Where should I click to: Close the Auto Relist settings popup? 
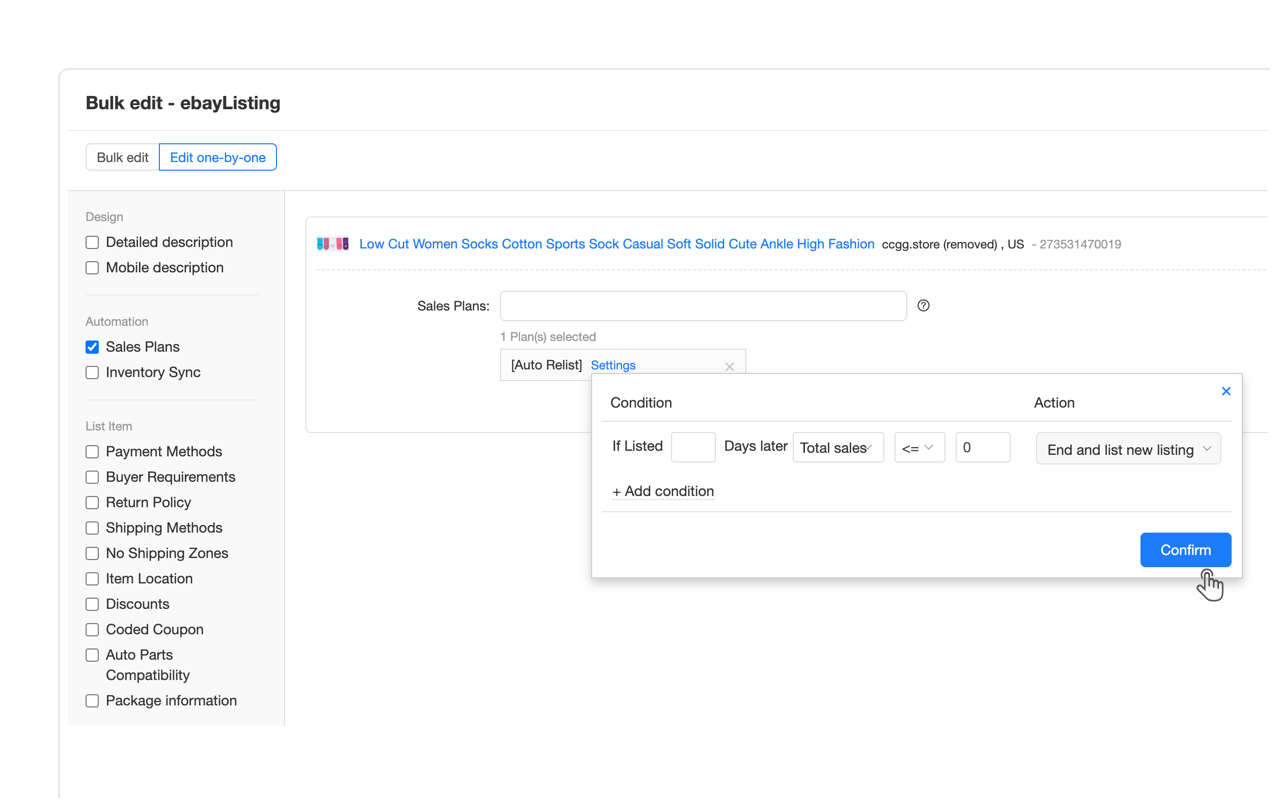pyautogui.click(x=1226, y=391)
